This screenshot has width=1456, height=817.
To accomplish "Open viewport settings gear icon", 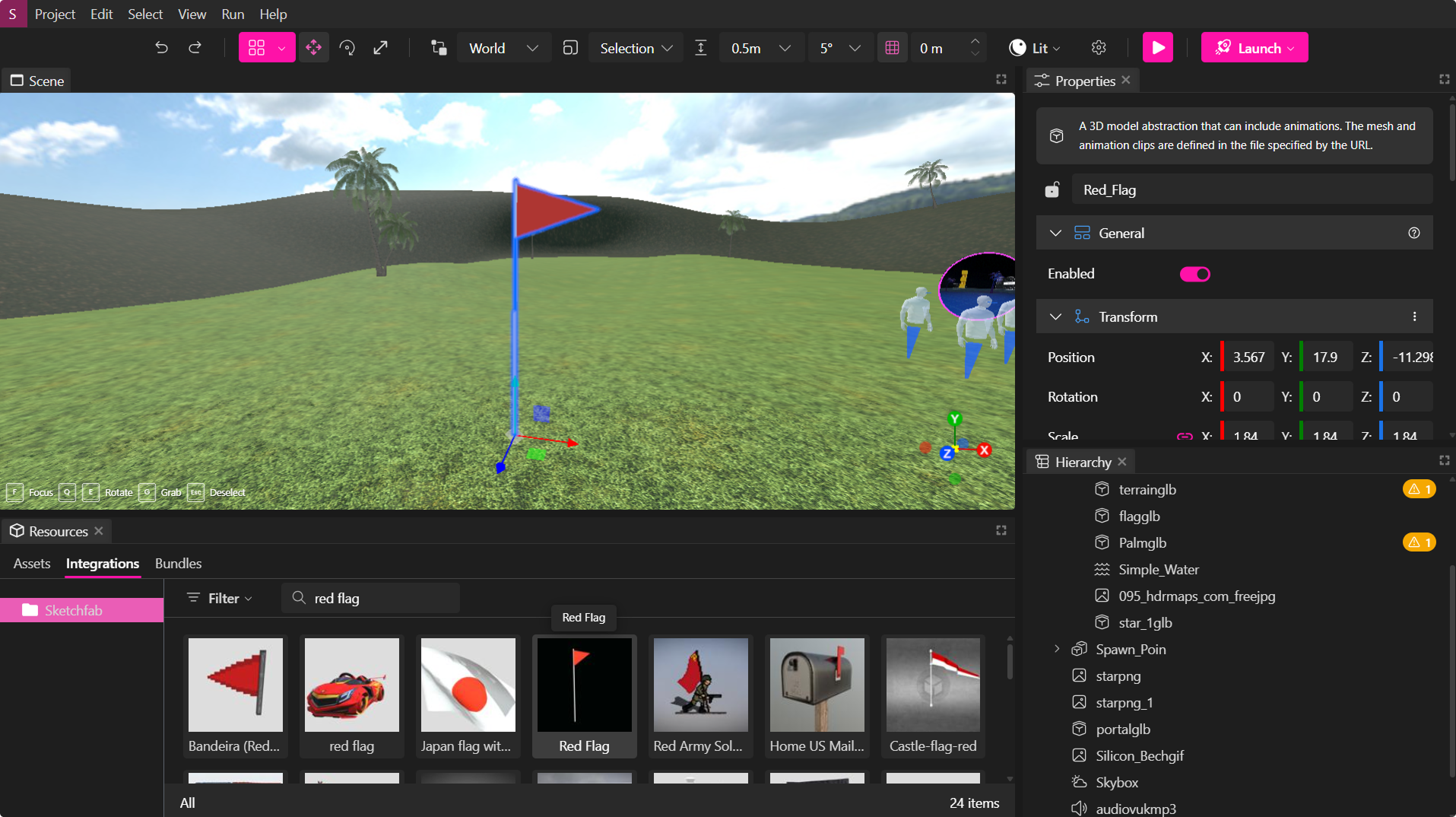I will (1099, 48).
